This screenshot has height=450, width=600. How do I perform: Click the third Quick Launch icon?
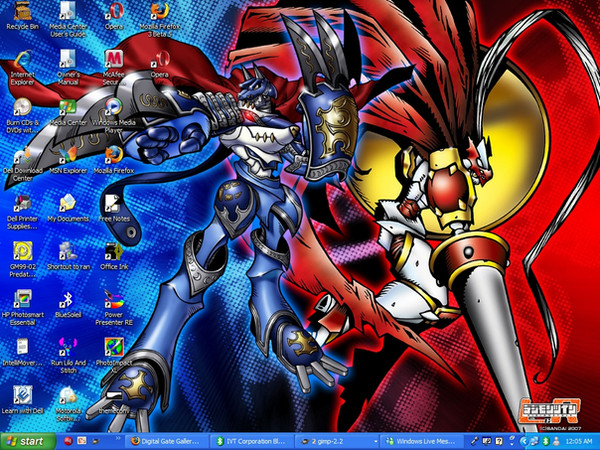(x=95, y=442)
